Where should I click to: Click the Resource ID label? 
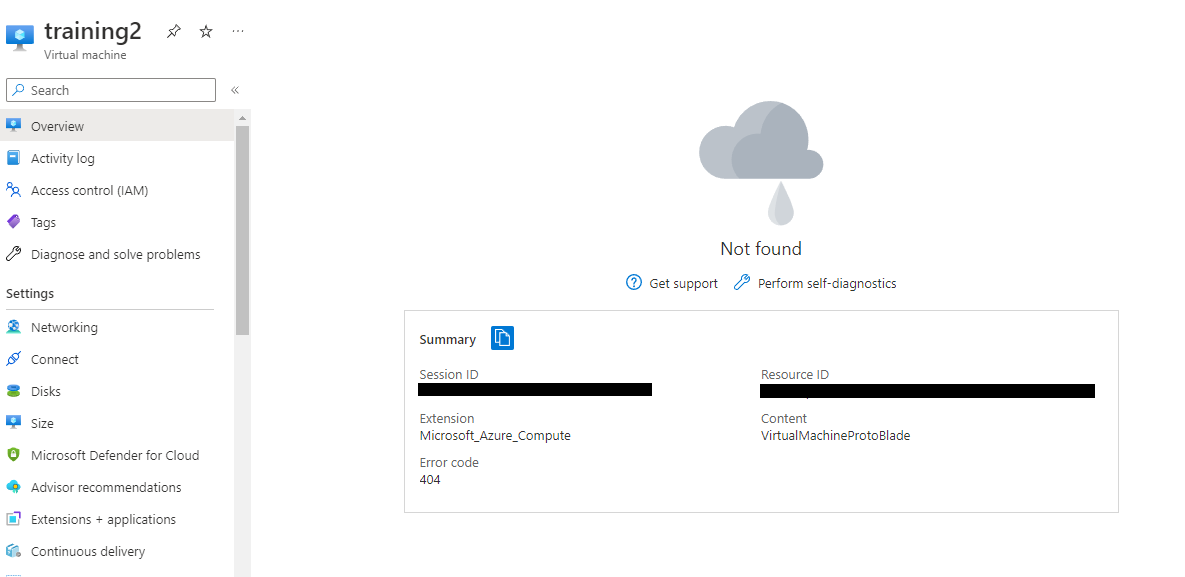tap(795, 374)
